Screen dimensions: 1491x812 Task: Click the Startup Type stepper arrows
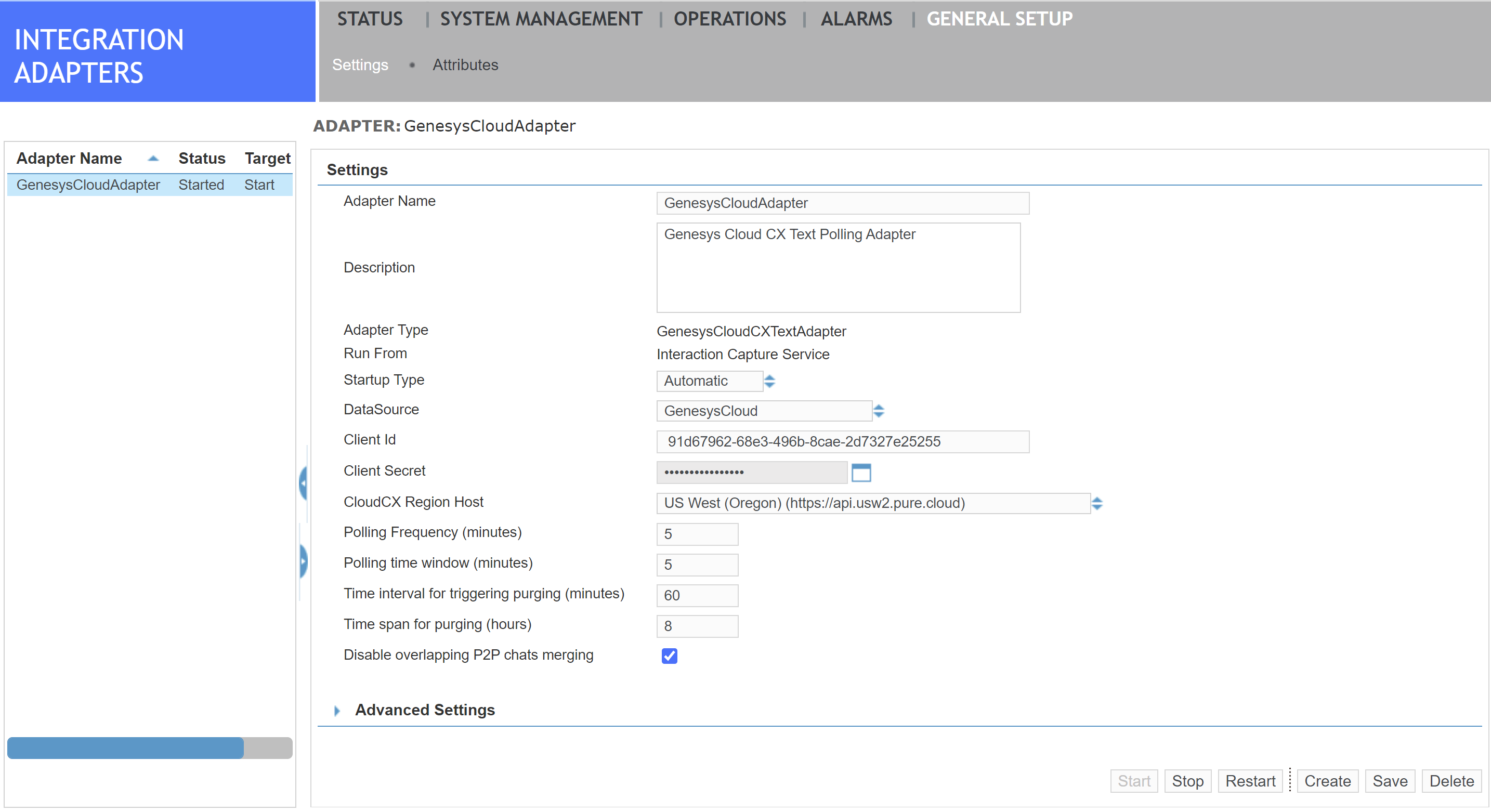click(x=769, y=381)
